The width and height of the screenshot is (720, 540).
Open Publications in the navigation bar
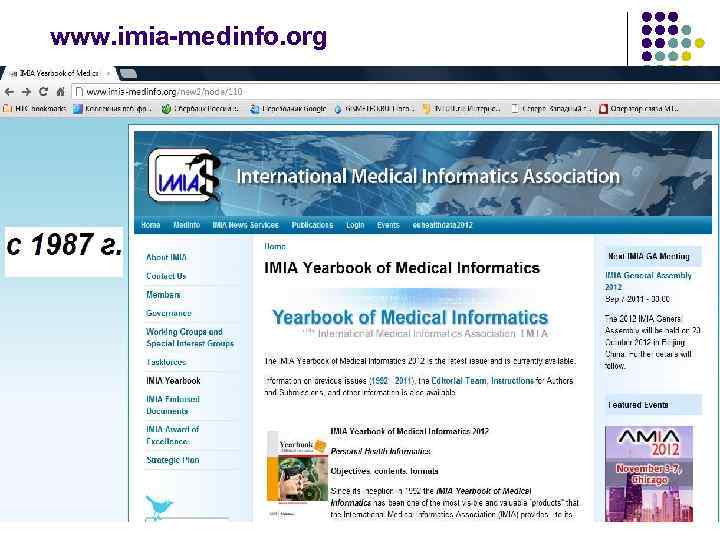pos(312,225)
